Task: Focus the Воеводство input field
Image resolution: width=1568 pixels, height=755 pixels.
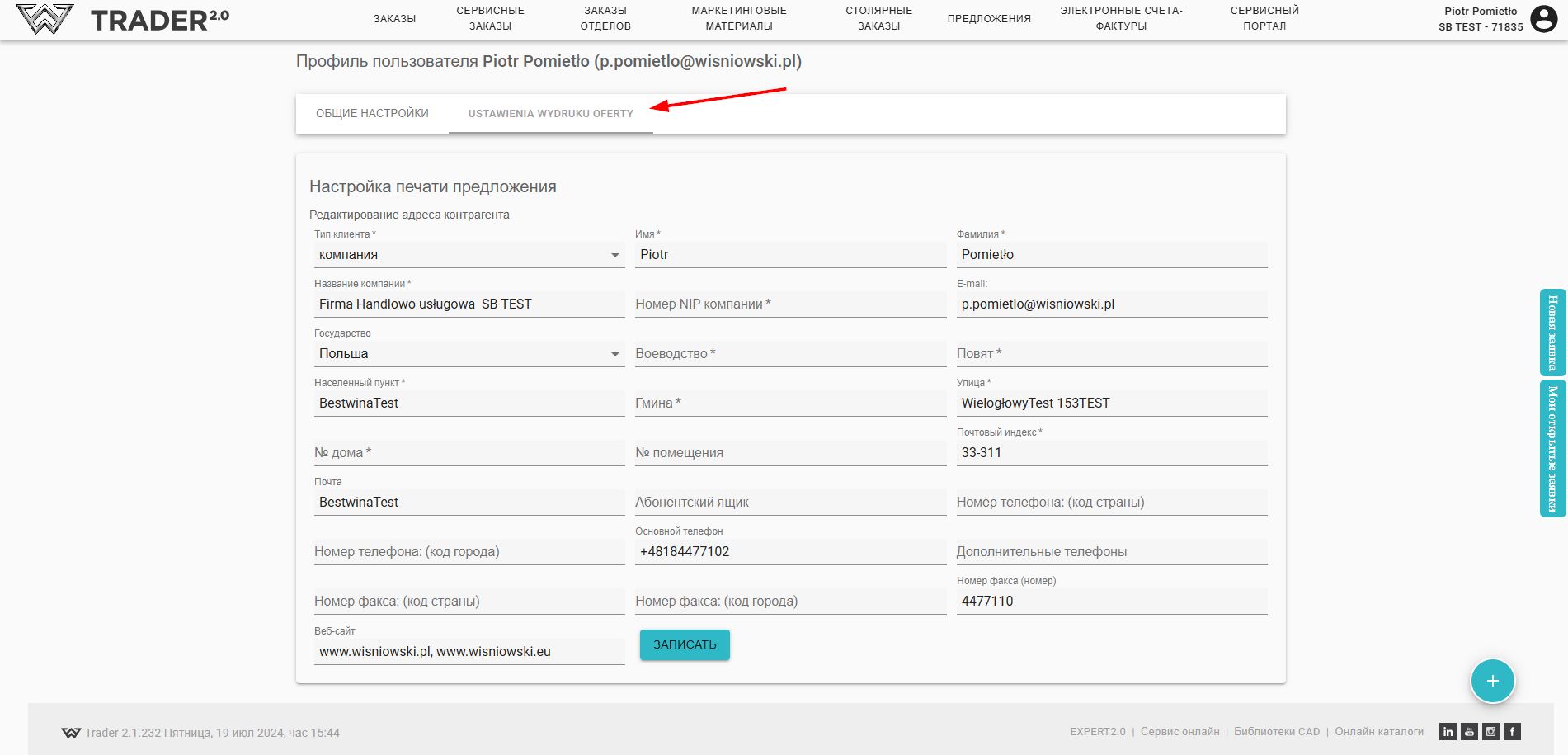Action: [x=790, y=354]
